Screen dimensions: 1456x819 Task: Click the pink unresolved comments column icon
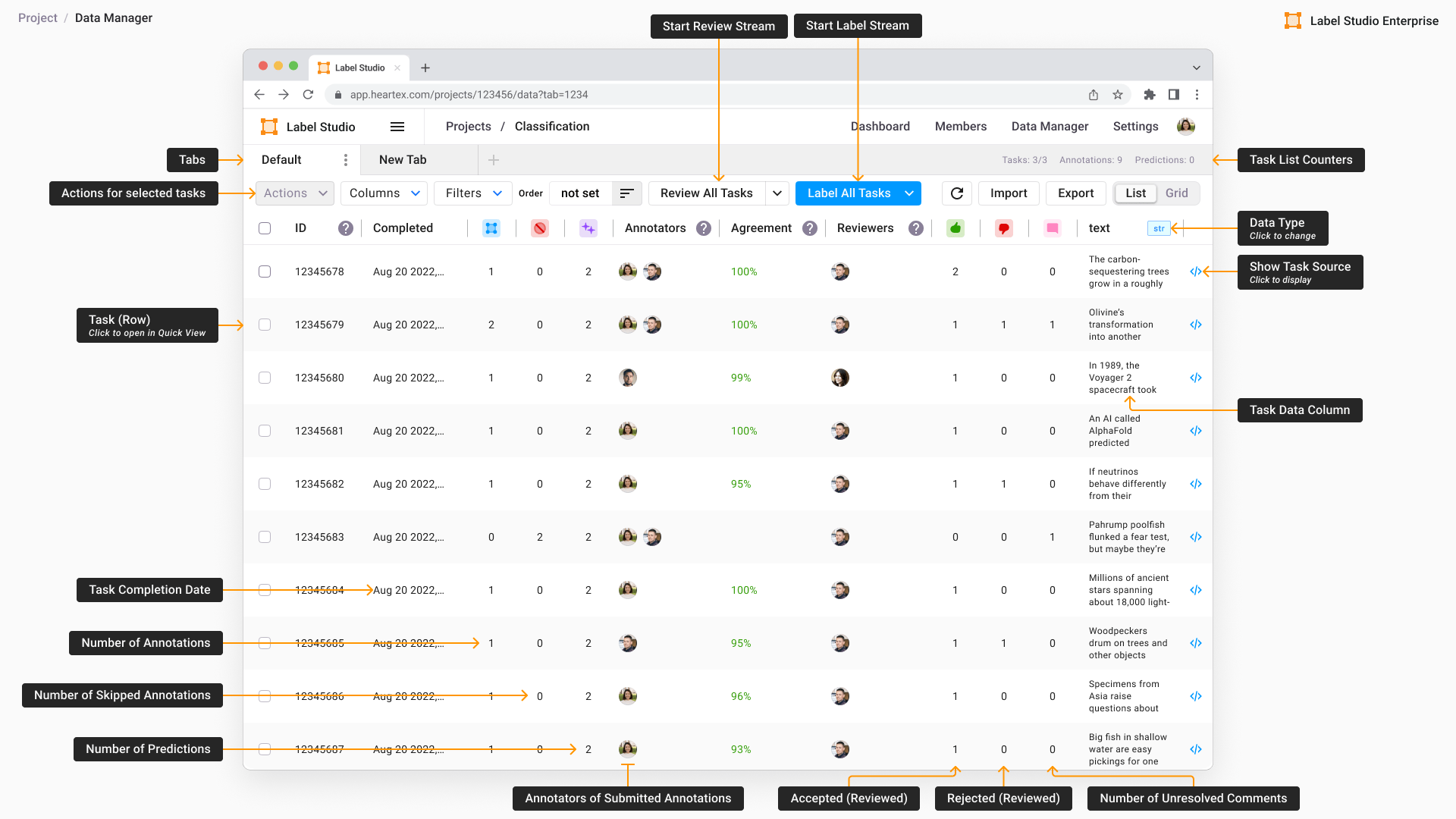[1053, 228]
